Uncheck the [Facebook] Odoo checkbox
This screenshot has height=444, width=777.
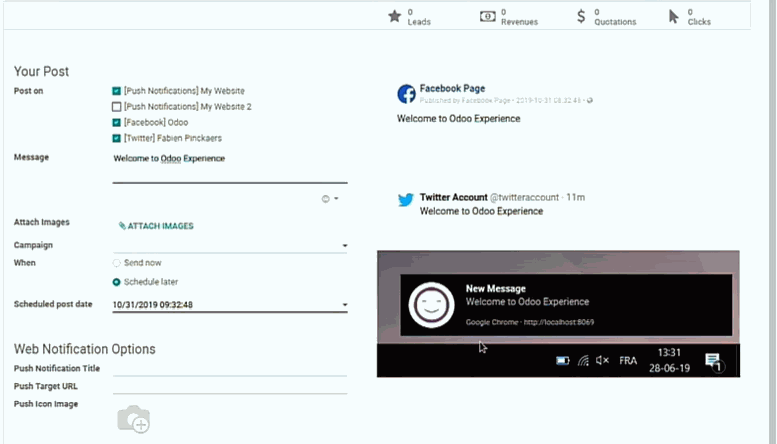point(117,122)
